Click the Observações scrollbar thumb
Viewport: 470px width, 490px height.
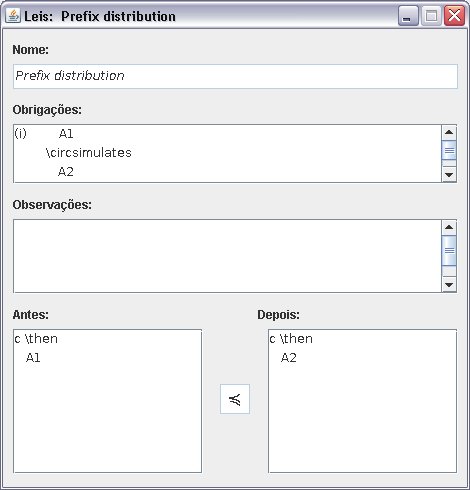tap(449, 250)
